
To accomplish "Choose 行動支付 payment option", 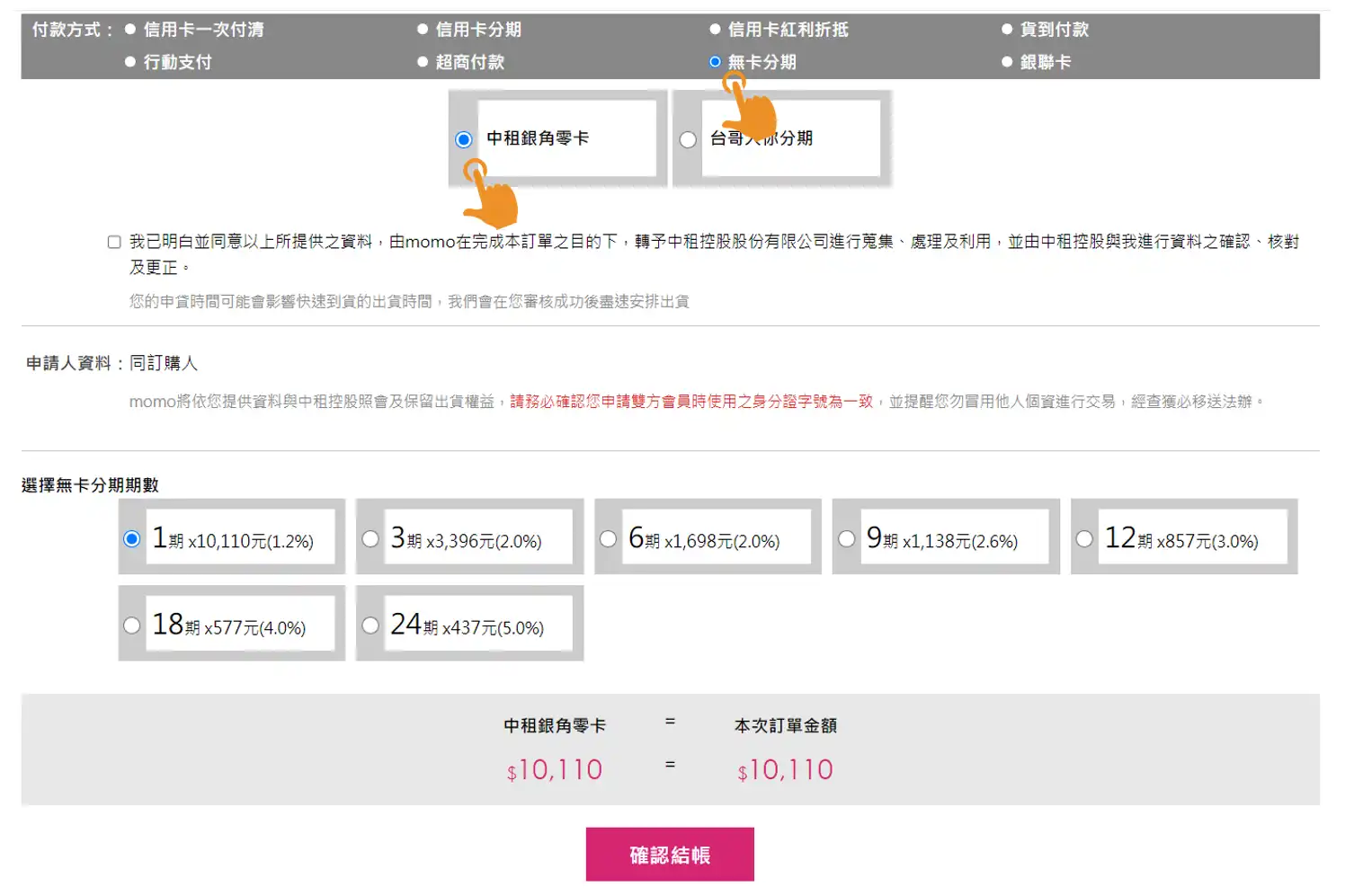I will 130,62.
